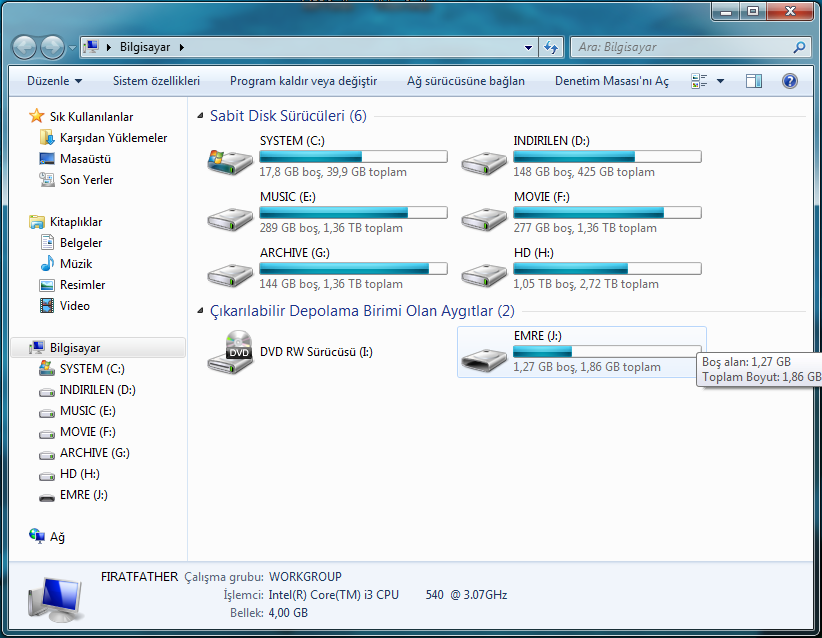Click the Ara: Bilgisayar search field
Screen dimensions: 822x638
coord(680,47)
